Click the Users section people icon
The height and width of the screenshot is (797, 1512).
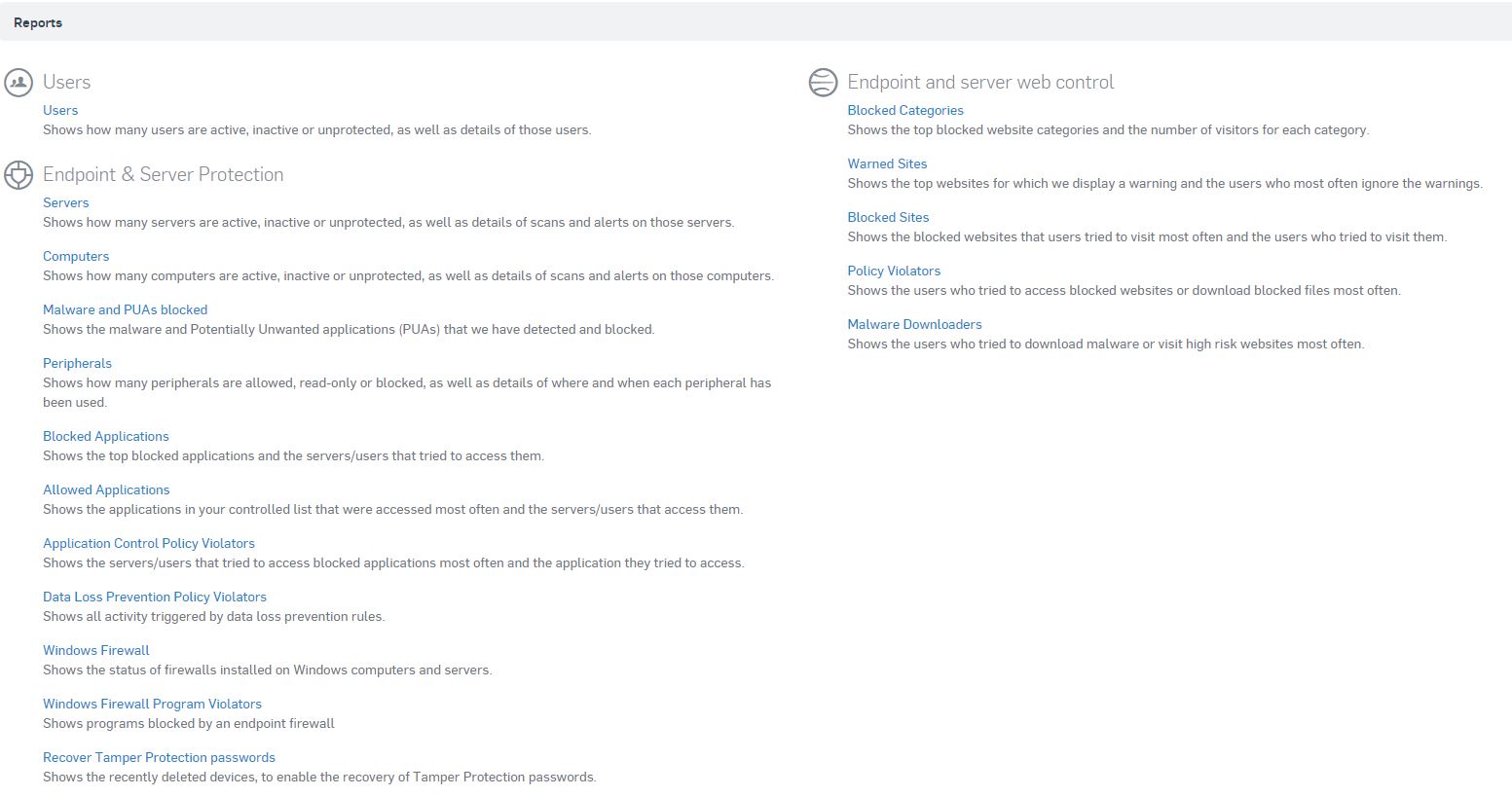pyautogui.click(x=18, y=83)
